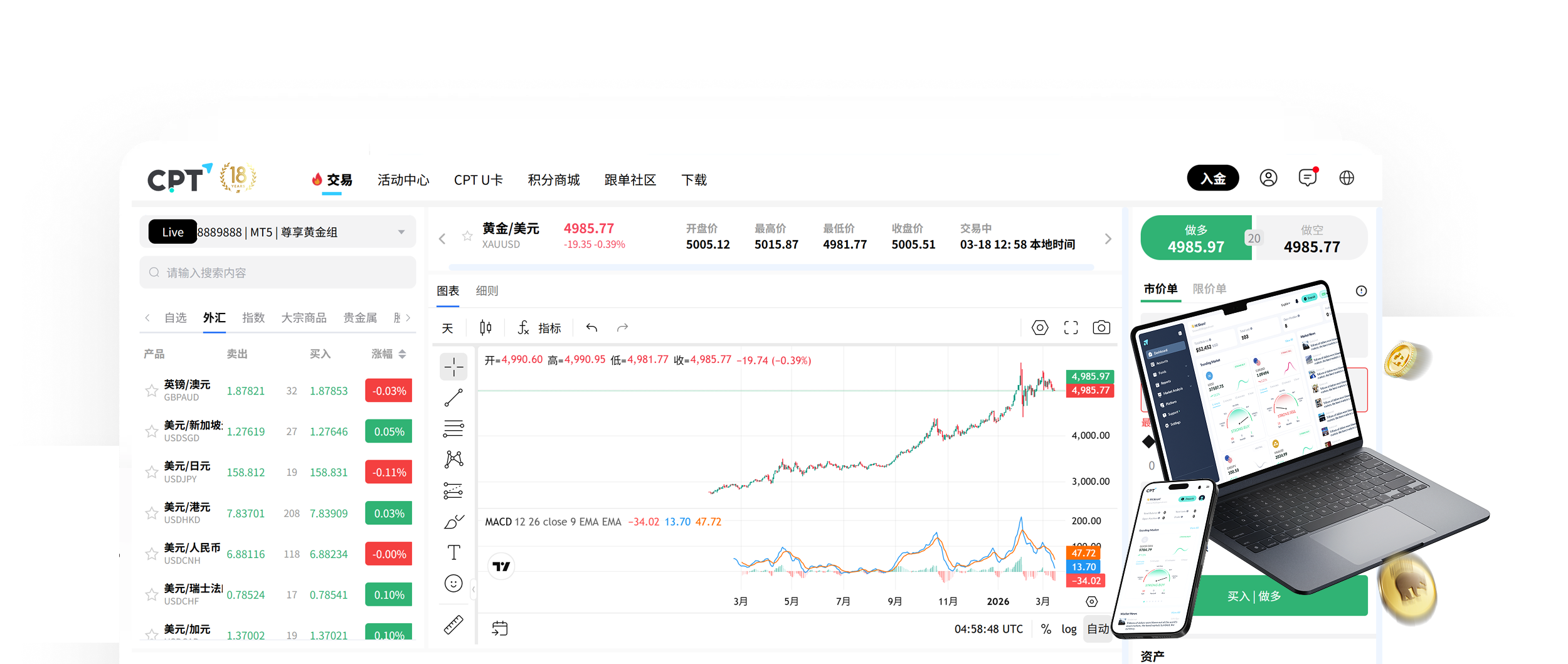
Task: Click the 入金 deposit button
Action: click(1212, 179)
